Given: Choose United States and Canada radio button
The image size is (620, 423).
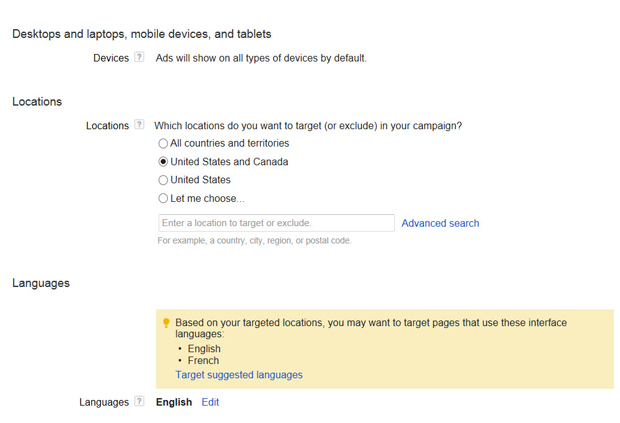Looking at the screenshot, I should coord(163,162).
